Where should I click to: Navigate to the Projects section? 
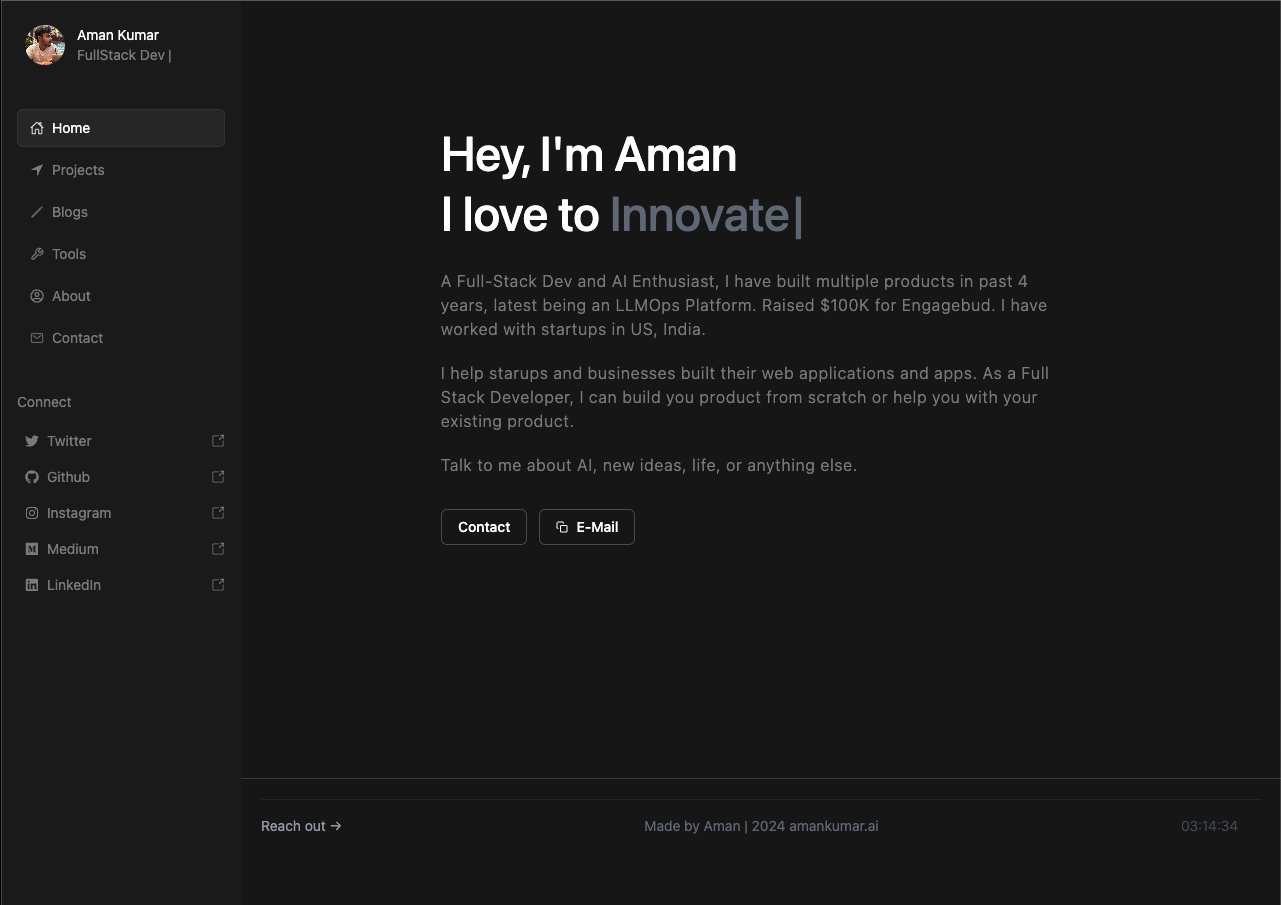77,169
